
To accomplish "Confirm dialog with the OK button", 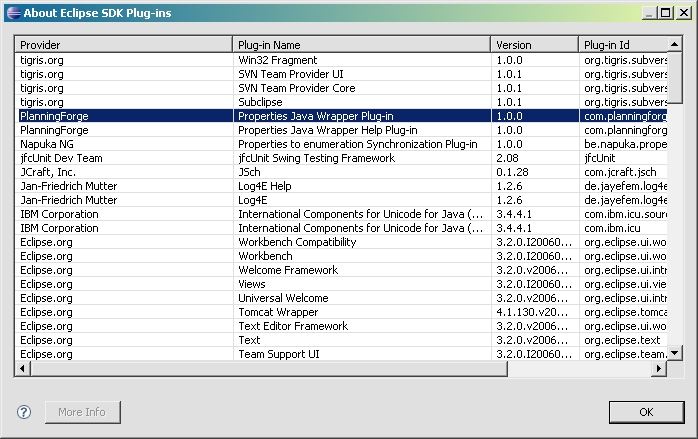I will (x=646, y=412).
